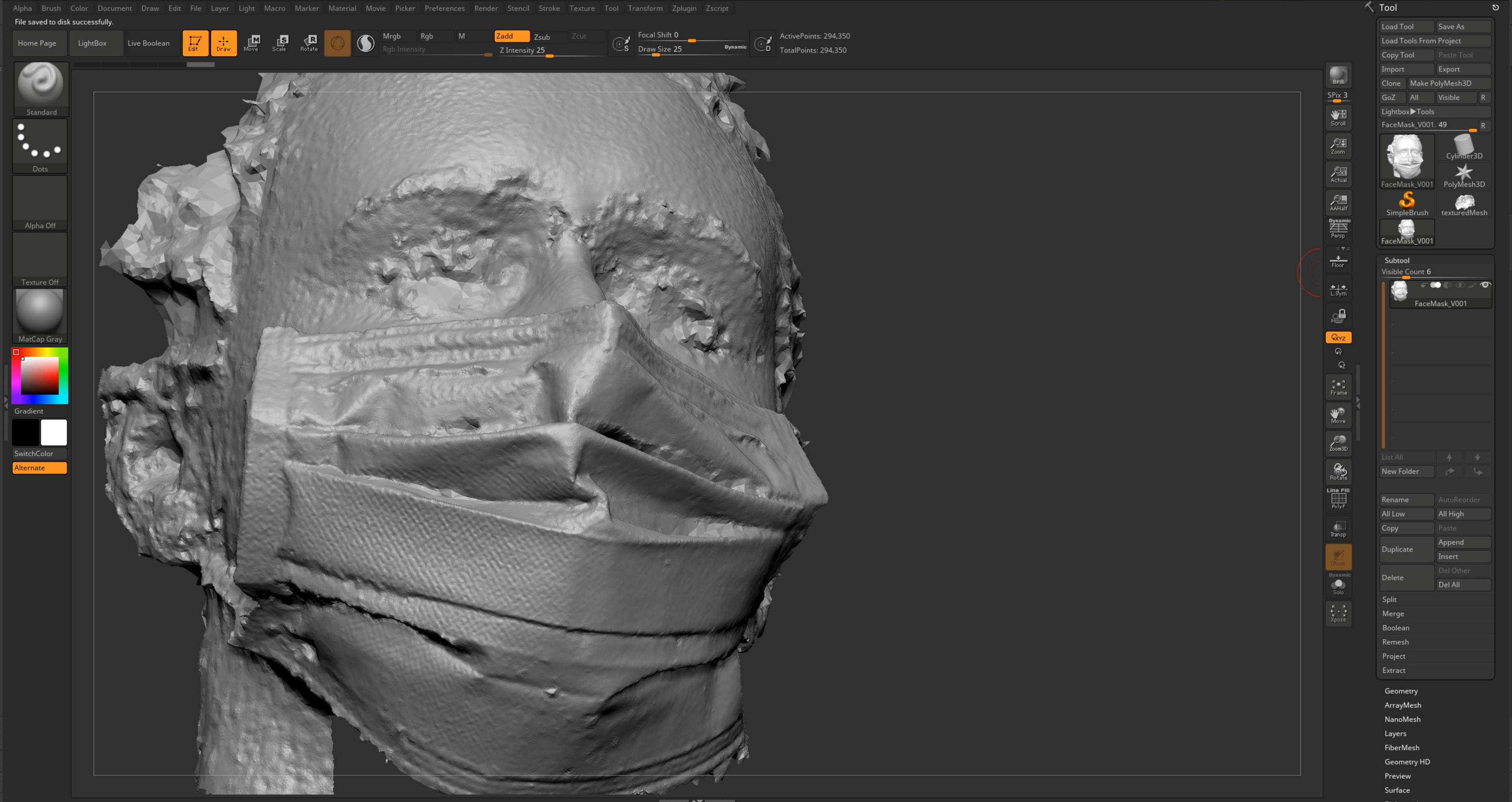Select the texturedMesh tool
The height and width of the screenshot is (802, 1512).
1464,203
